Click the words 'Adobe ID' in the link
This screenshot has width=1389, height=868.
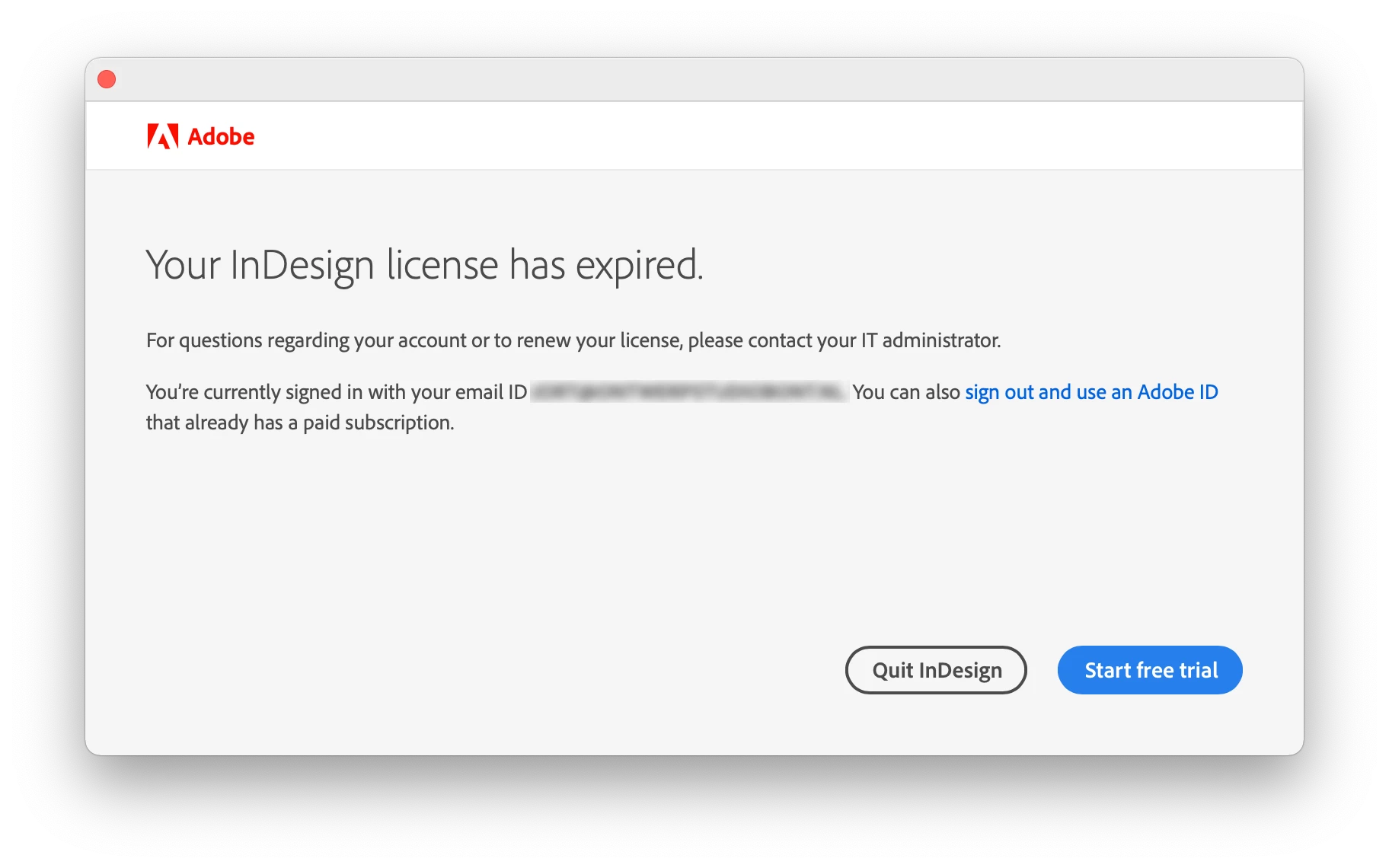(x=1177, y=392)
